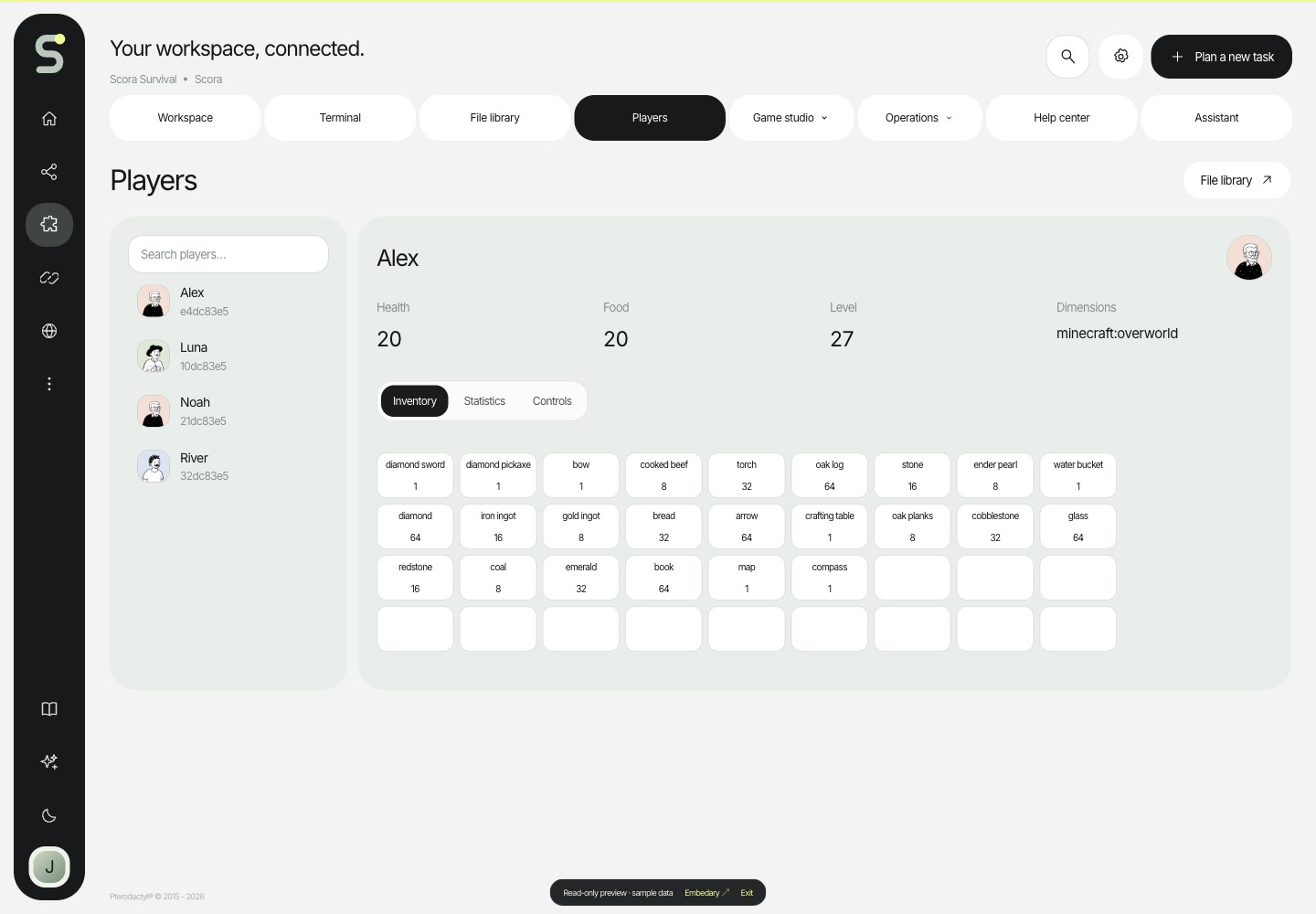Click the ender pearl inventory slot
This screenshot has height=914, width=1316.
[x=995, y=475]
